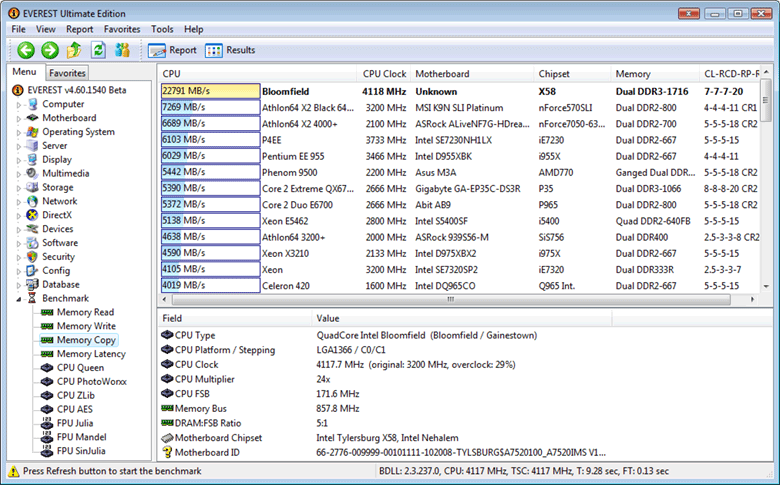The height and width of the screenshot is (485, 780).
Task: Open the Report menu
Action: 80,29
